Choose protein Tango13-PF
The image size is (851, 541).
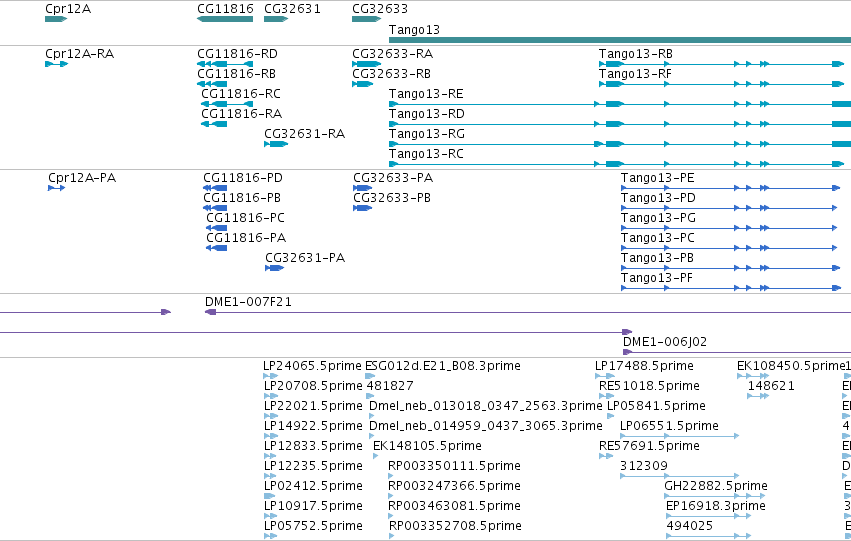657,278
